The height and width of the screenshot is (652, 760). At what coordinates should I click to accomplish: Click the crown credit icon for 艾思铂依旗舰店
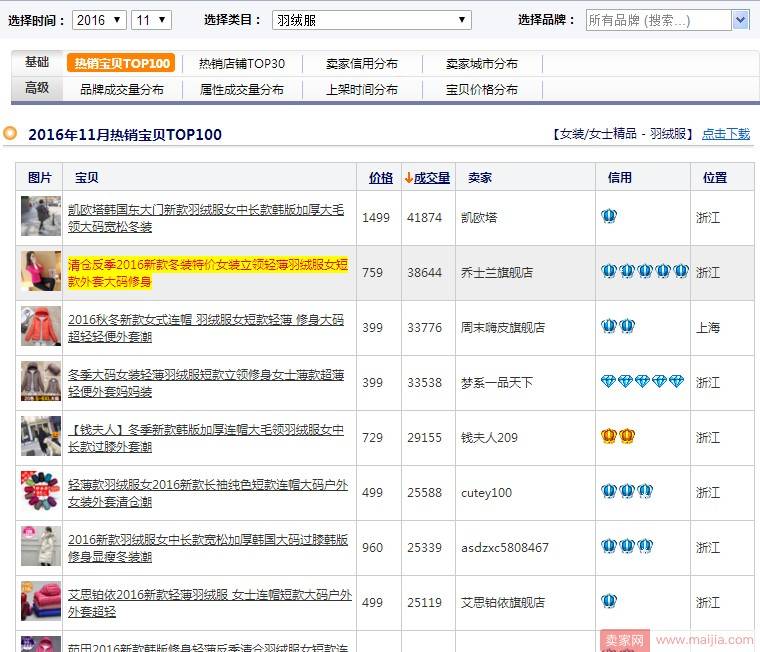[609, 601]
